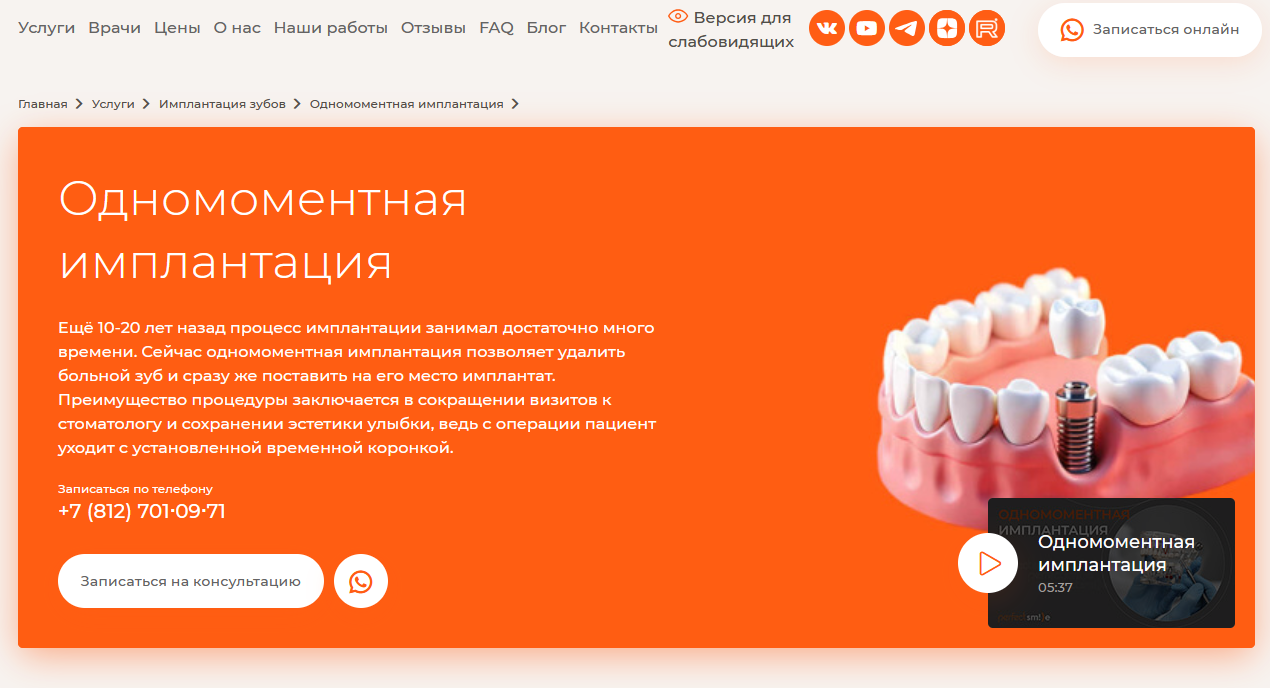Viewport: 1270px width, 688px height.
Task: Click the Dzen star social icon
Action: pos(947,28)
